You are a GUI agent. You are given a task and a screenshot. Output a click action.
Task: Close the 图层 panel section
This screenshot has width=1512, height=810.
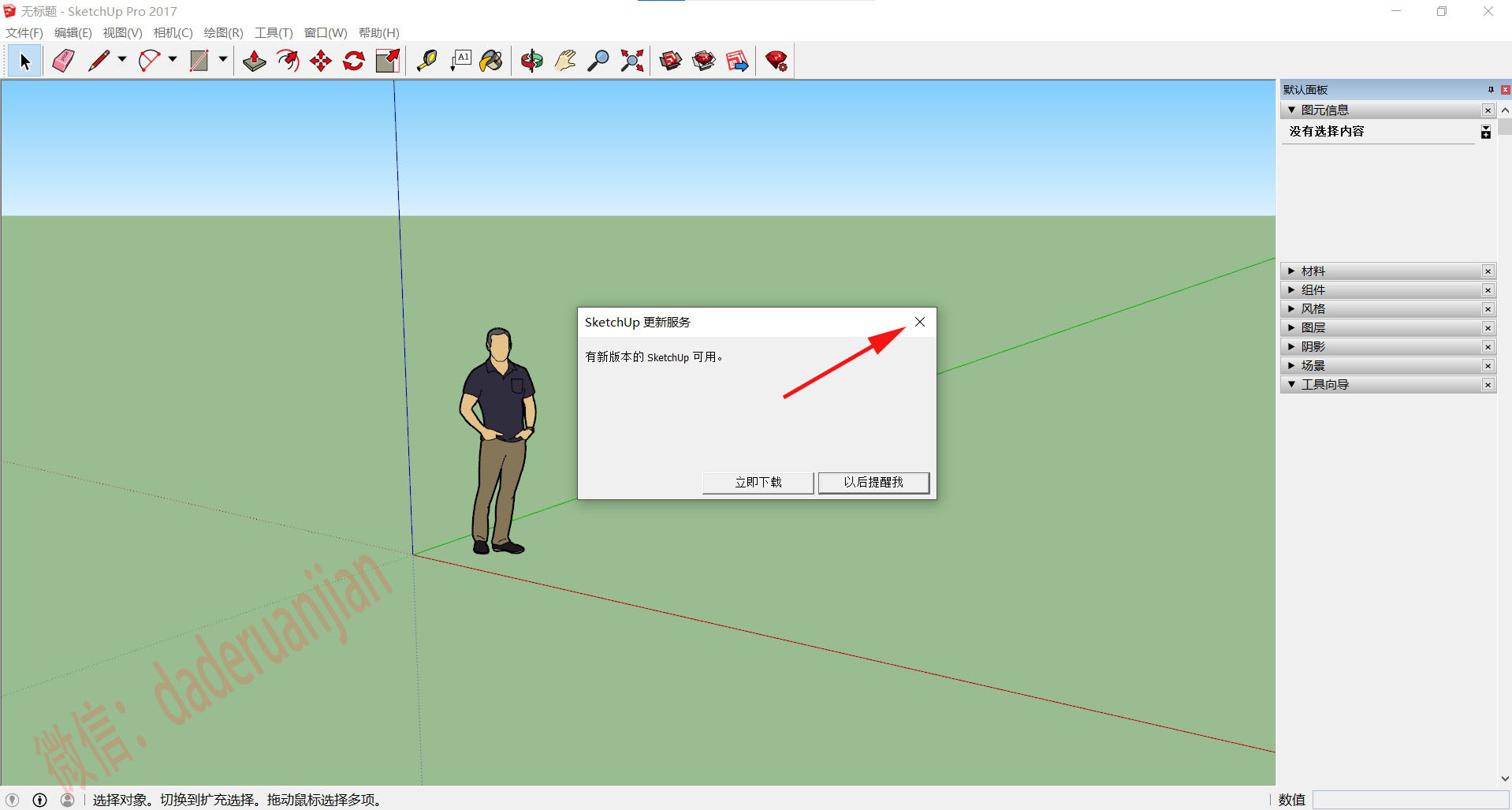tap(1488, 328)
